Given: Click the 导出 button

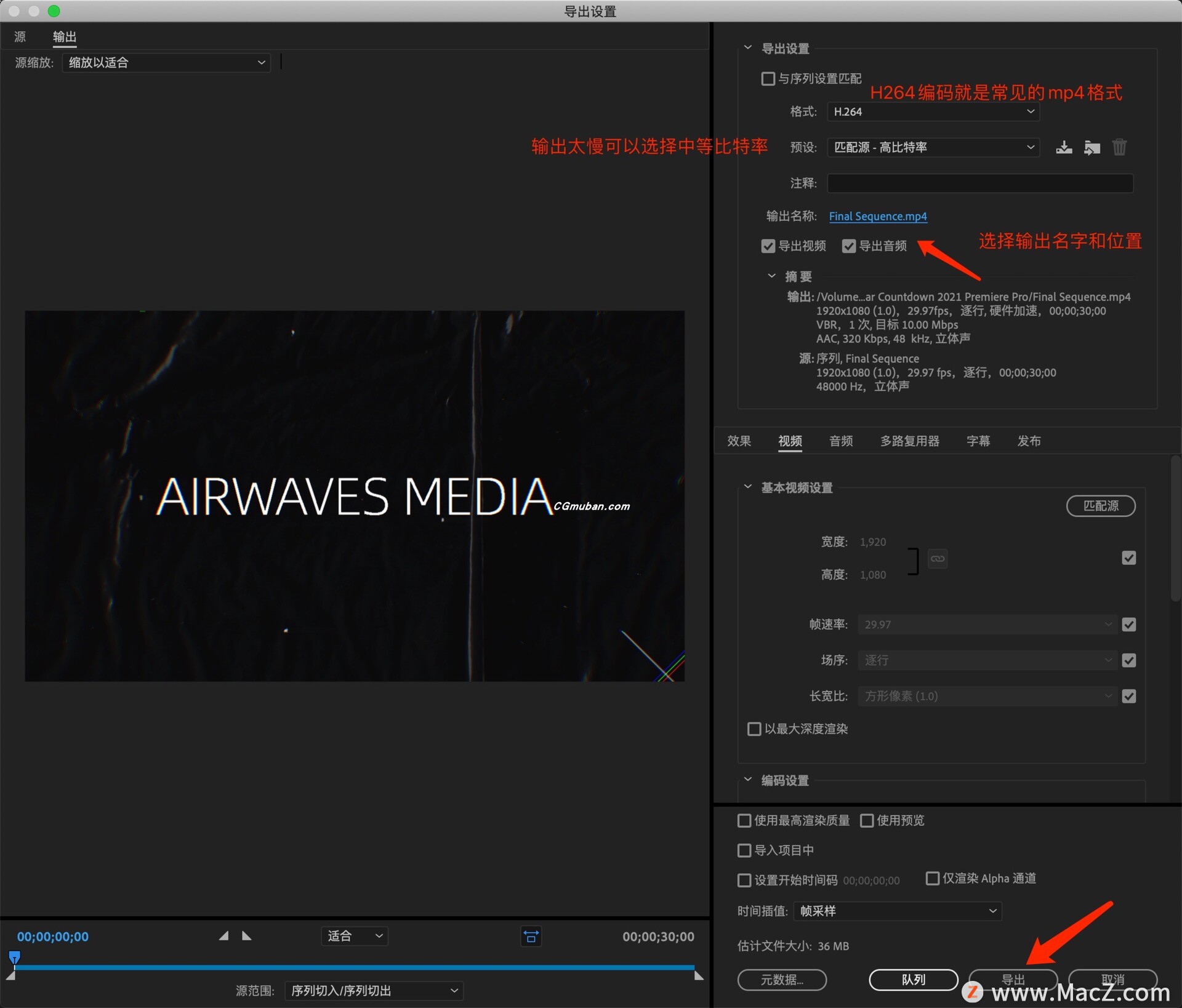Looking at the screenshot, I should [1013, 980].
